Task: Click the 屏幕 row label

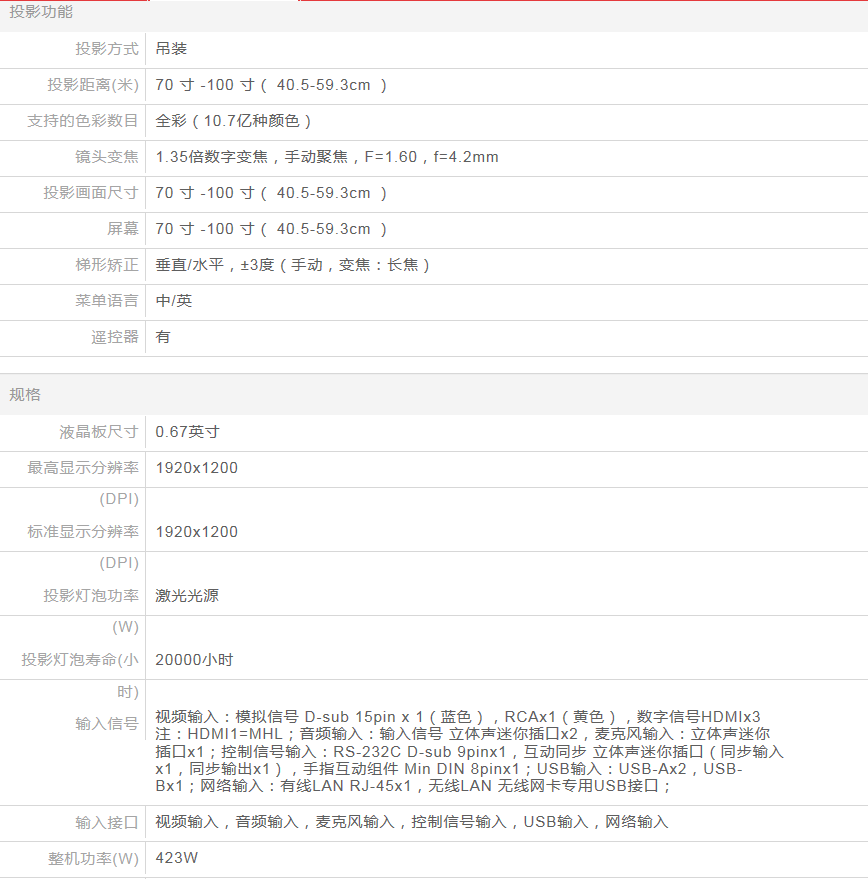Action: [x=123, y=229]
